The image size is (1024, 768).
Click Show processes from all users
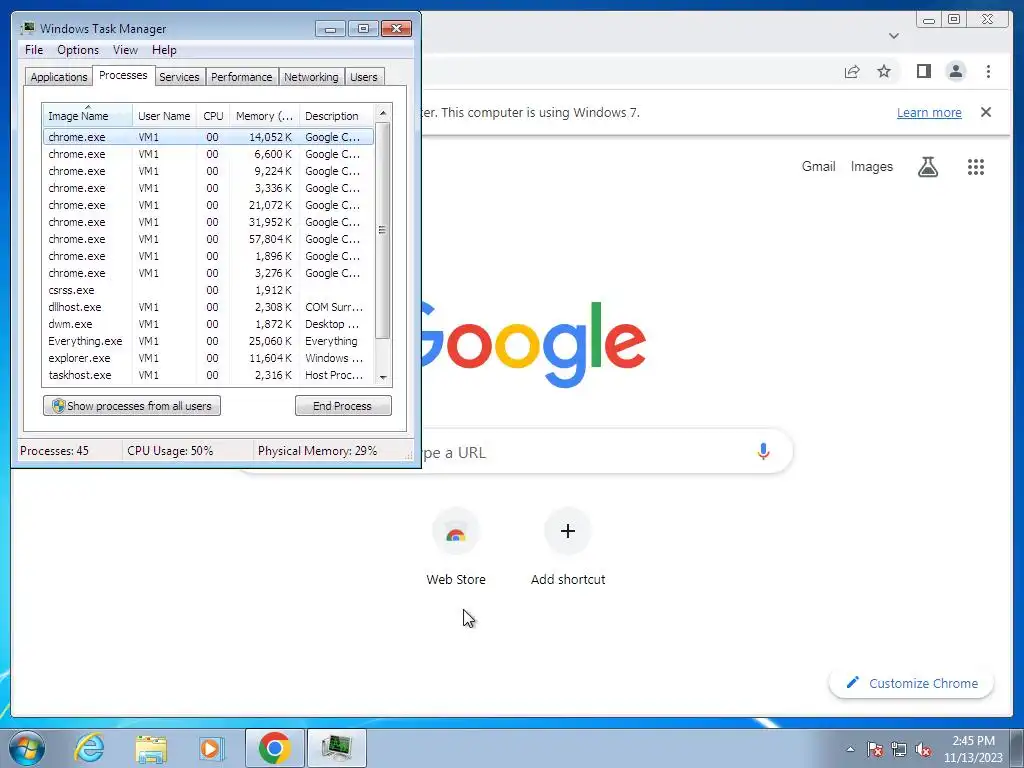pos(132,406)
